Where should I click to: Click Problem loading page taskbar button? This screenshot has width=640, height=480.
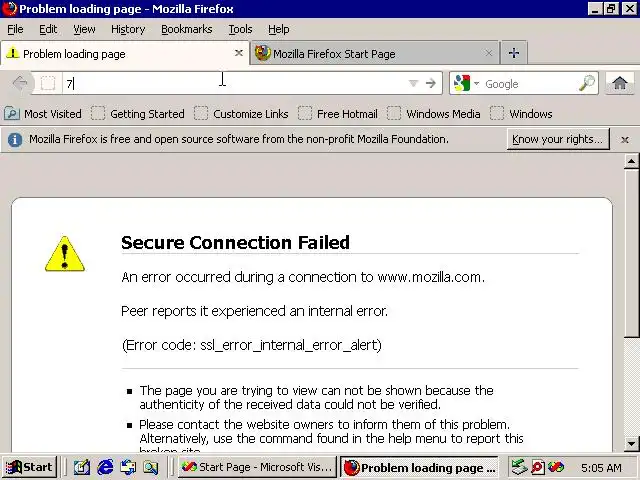click(x=420, y=467)
